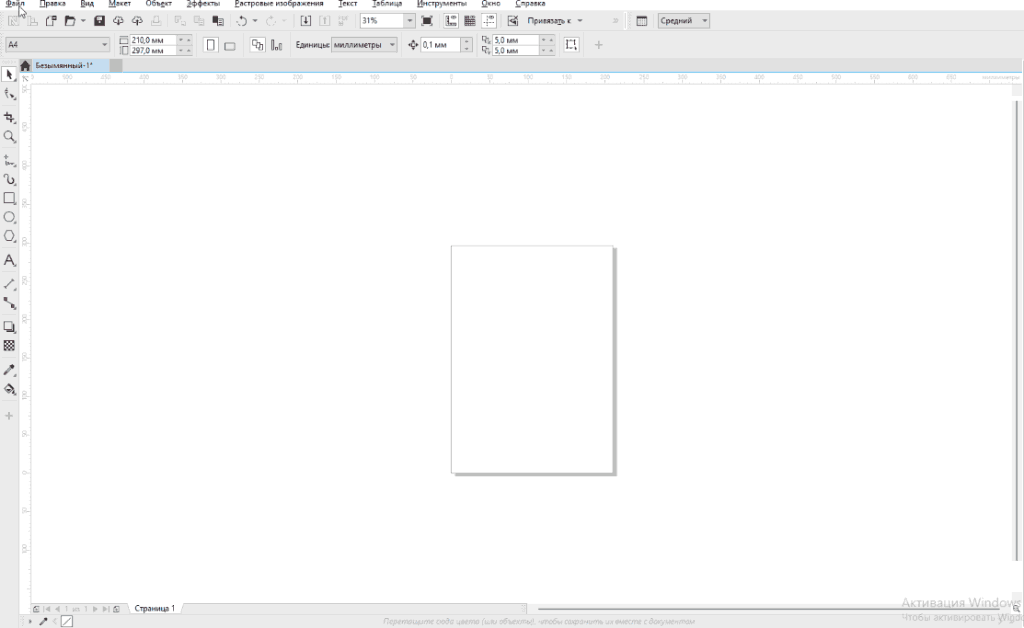Viewport: 1024px width, 628px height.
Task: Select the Connector tool
Action: 9,304
